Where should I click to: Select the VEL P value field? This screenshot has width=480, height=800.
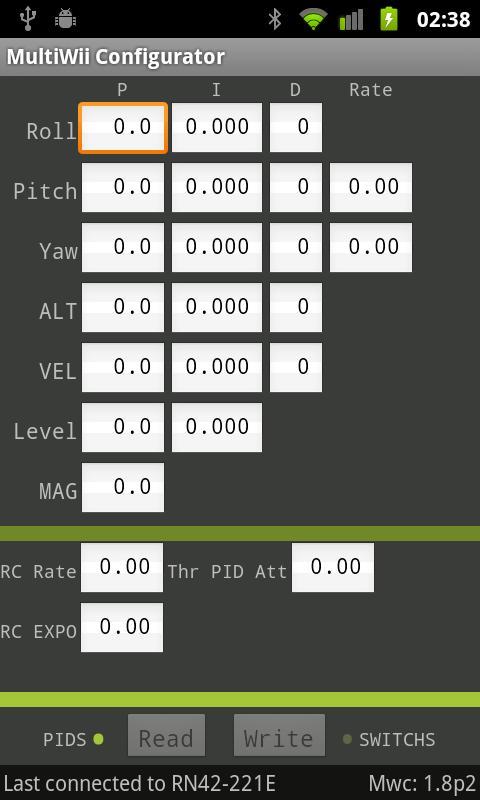(123, 367)
